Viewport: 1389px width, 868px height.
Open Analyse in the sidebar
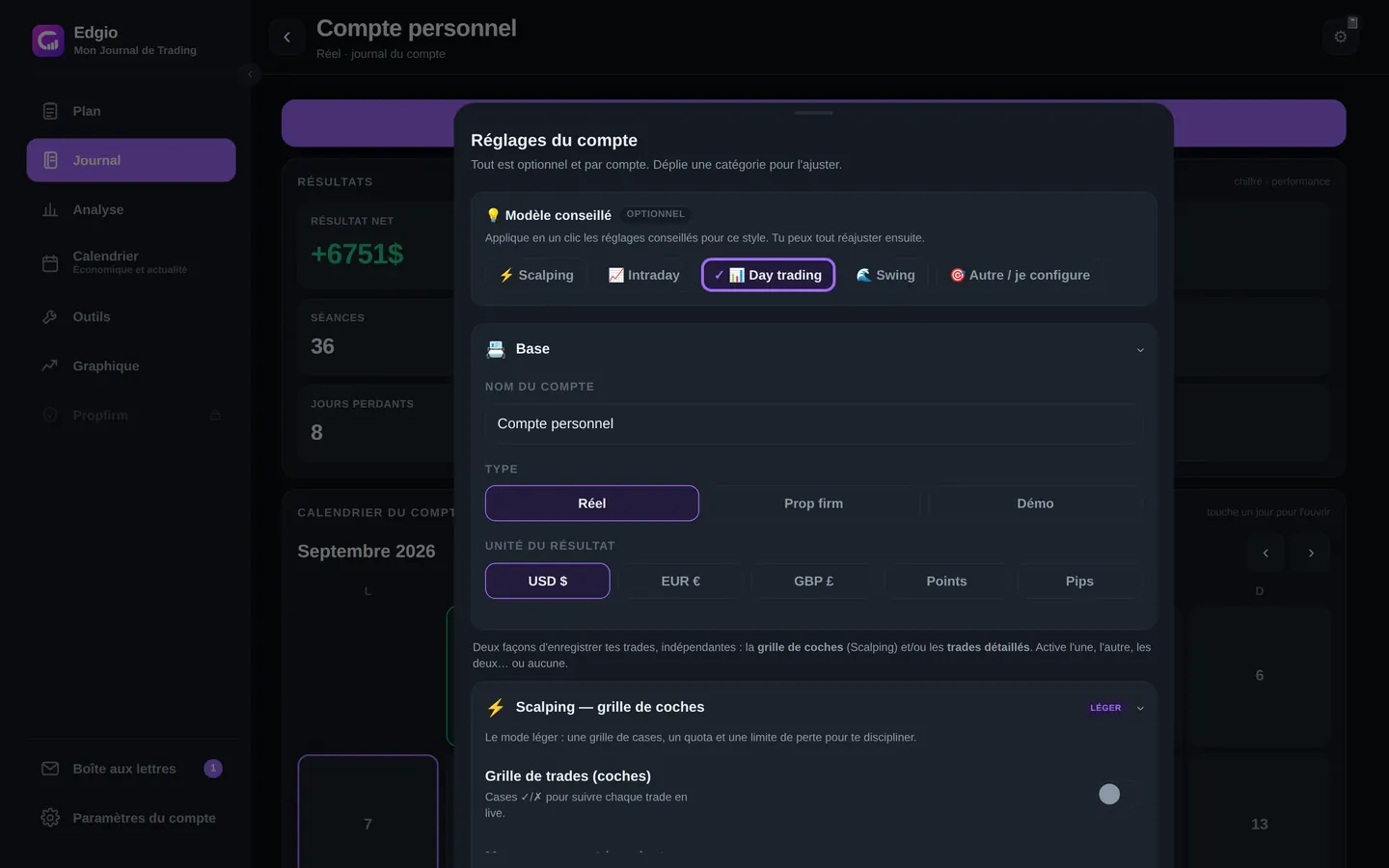pos(131,209)
